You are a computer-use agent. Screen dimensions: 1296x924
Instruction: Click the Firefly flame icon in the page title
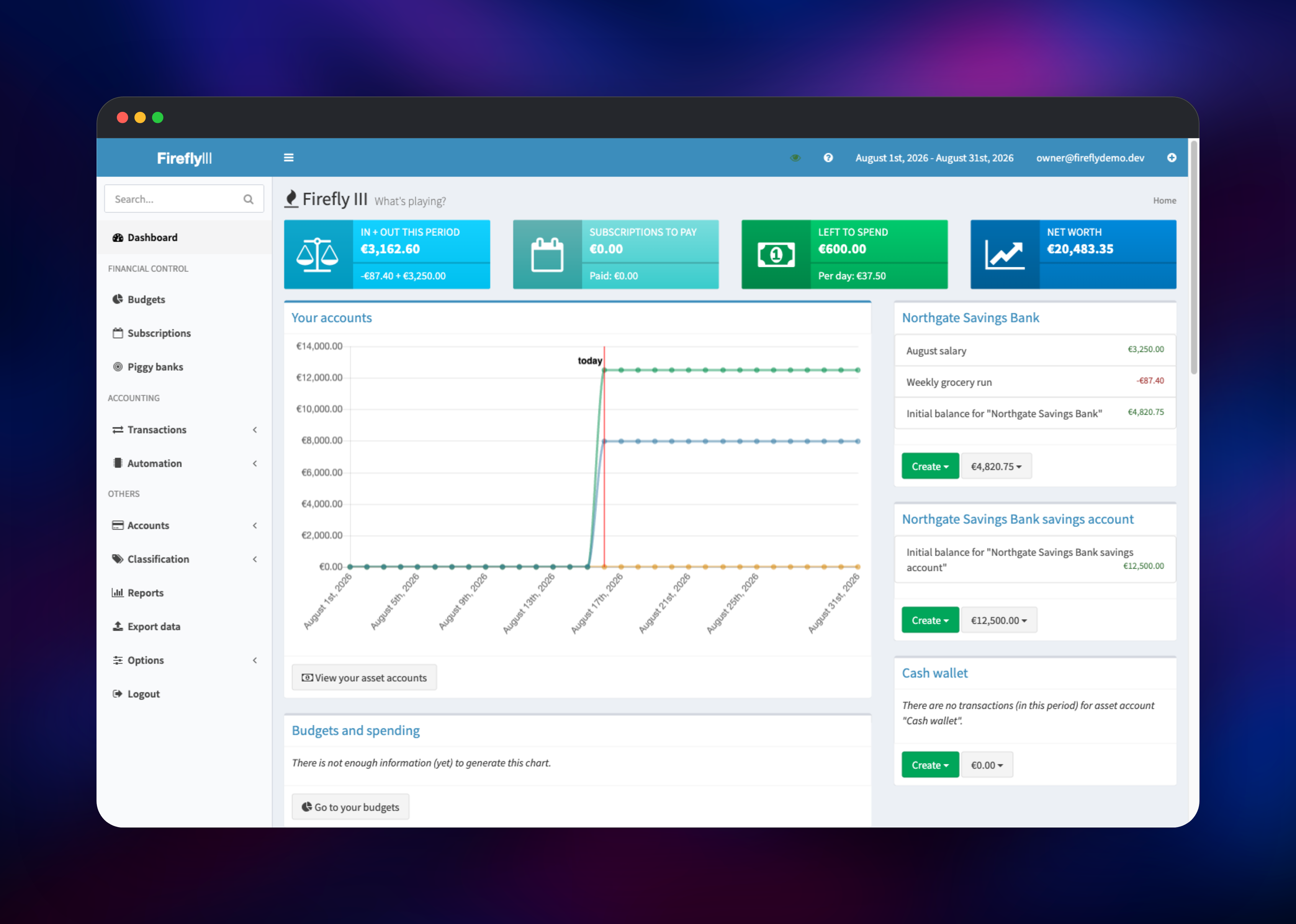point(291,199)
